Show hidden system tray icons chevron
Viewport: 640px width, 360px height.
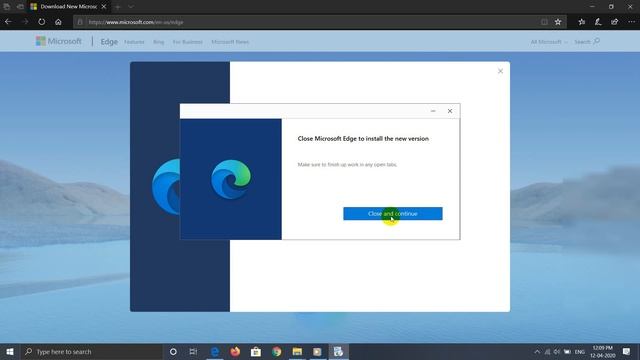tap(537, 352)
